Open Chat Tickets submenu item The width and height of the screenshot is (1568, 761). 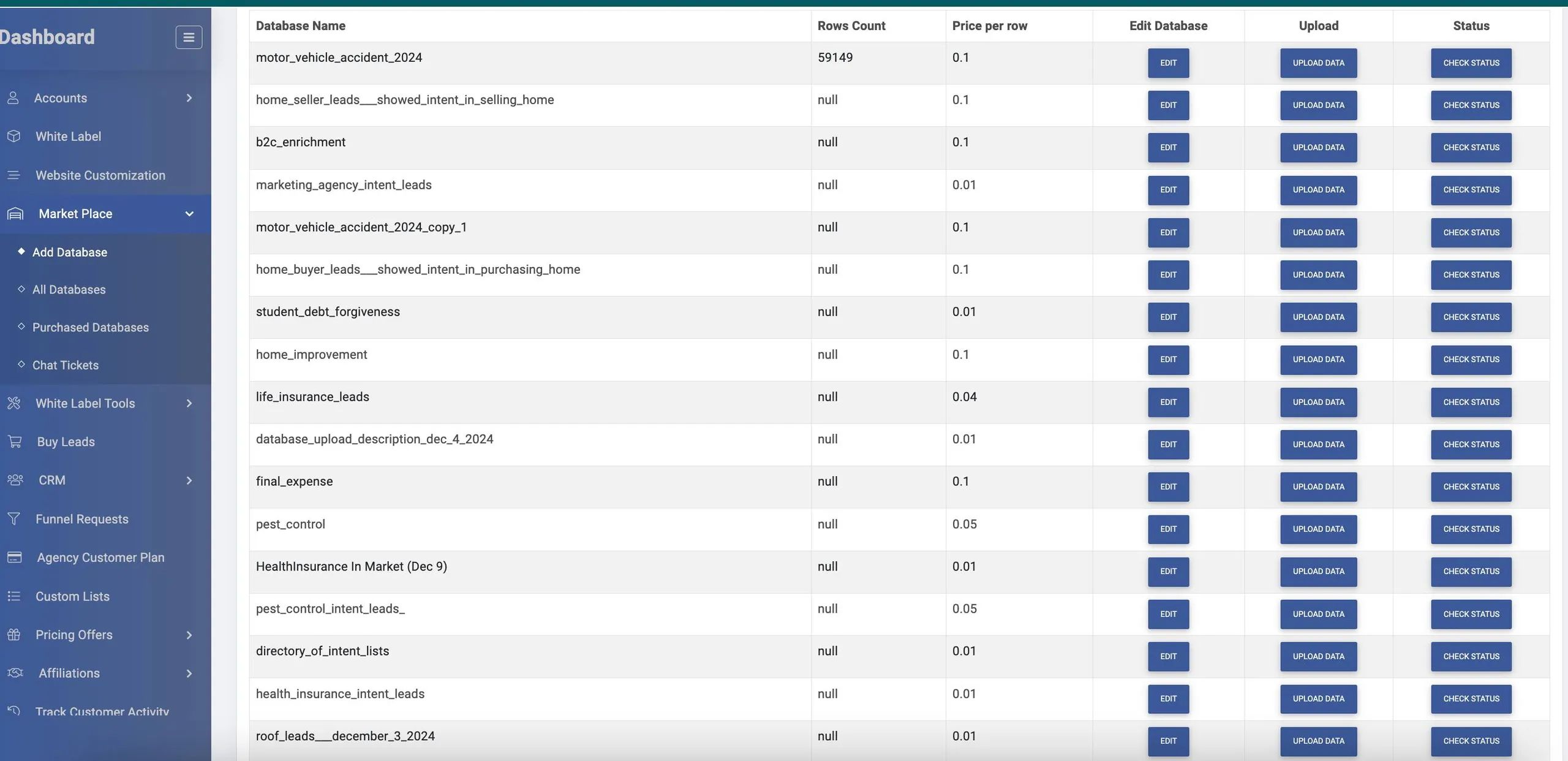click(65, 365)
